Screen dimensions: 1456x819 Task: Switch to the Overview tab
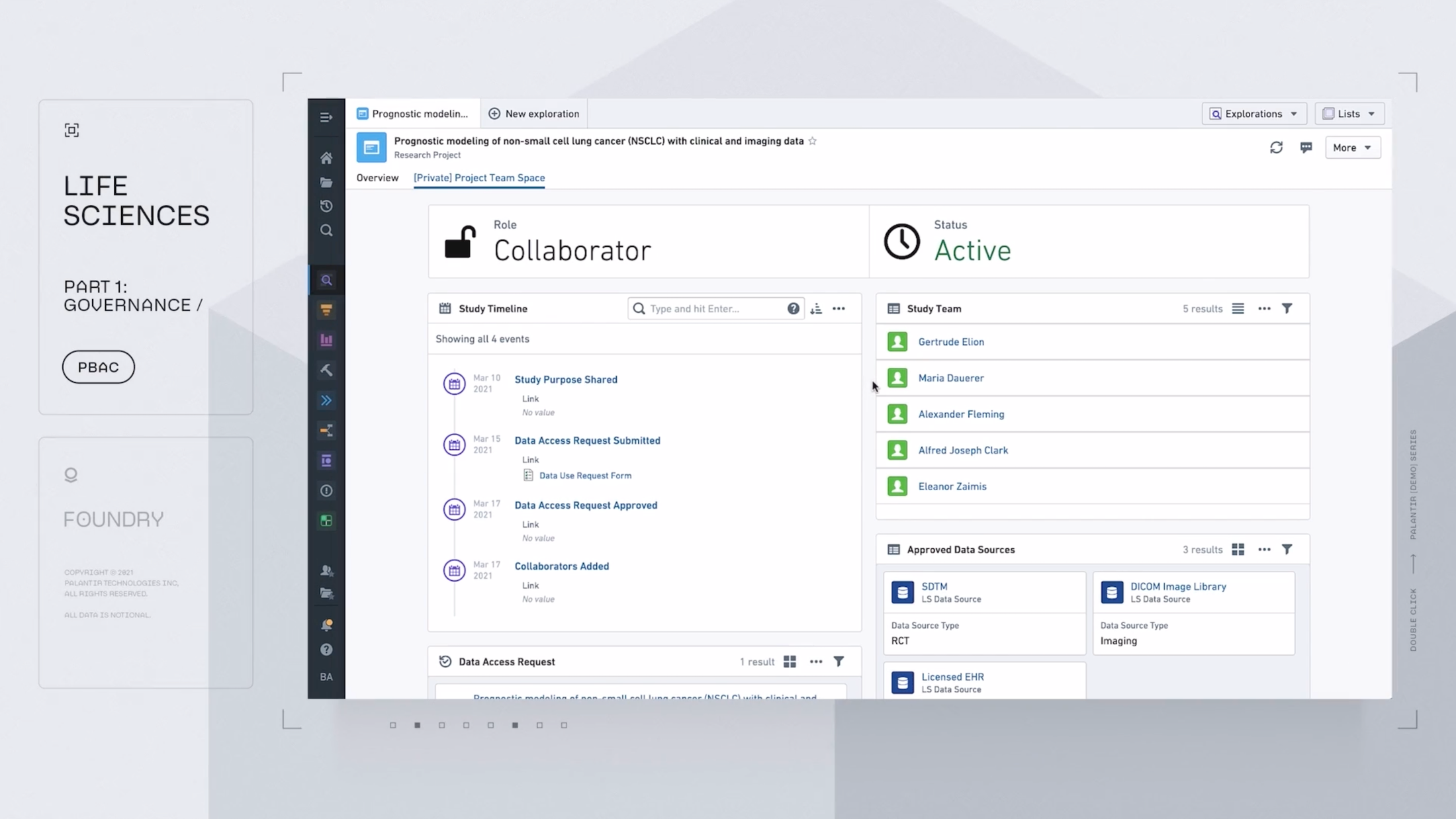click(x=377, y=178)
